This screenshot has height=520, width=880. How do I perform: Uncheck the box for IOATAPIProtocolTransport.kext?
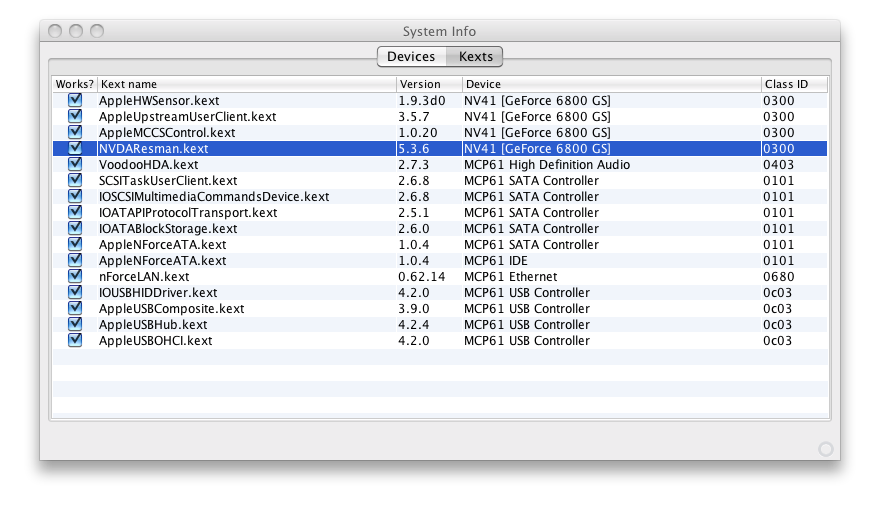(x=75, y=212)
